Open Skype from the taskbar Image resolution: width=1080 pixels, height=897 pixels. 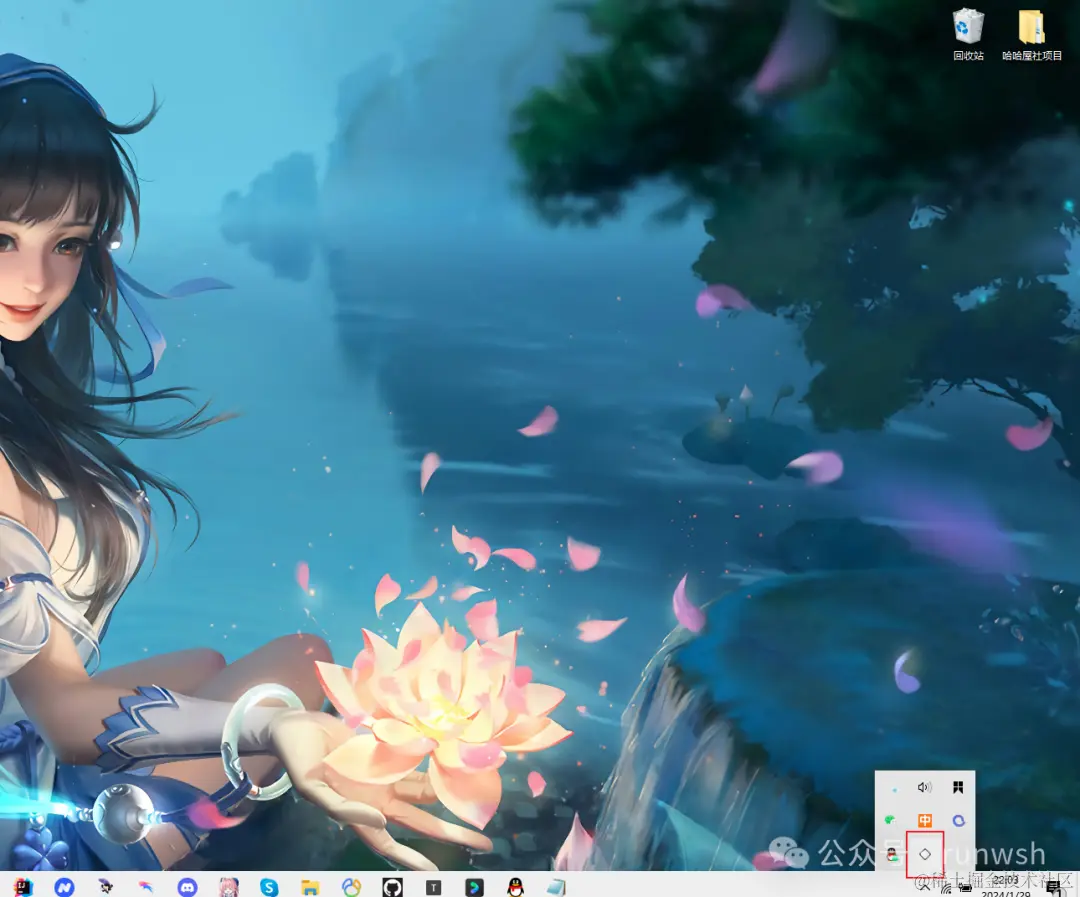pyautogui.click(x=269, y=887)
